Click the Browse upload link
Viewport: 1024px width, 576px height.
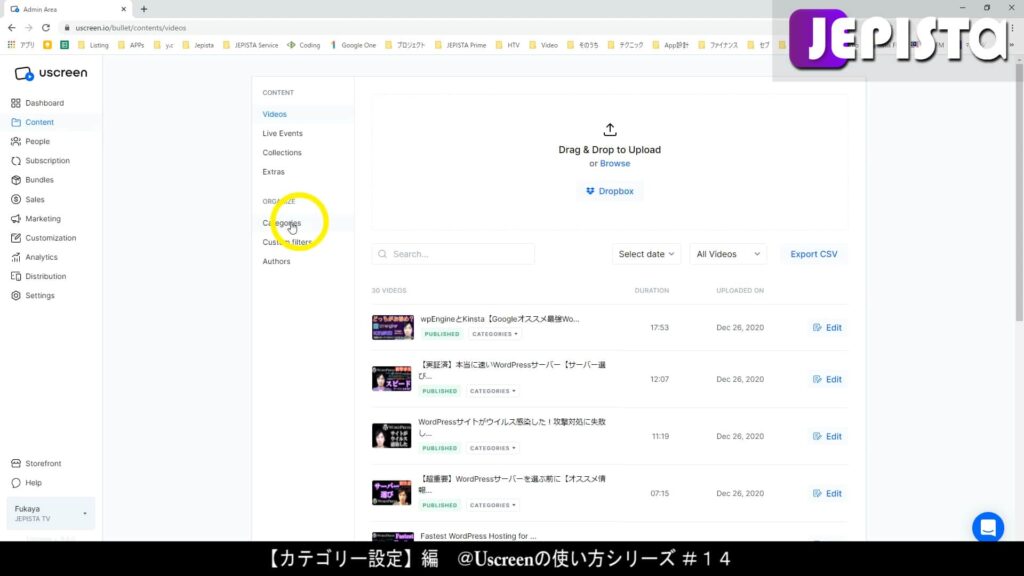(615, 164)
